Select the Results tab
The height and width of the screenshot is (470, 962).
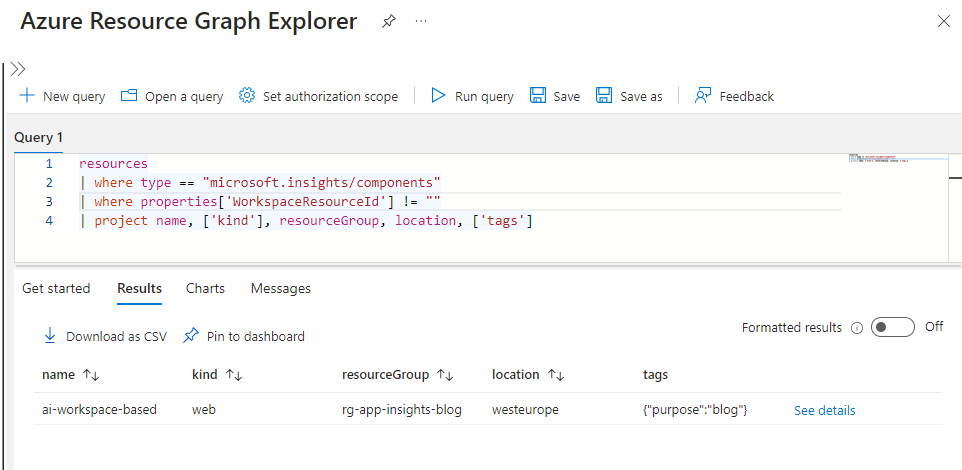click(139, 288)
